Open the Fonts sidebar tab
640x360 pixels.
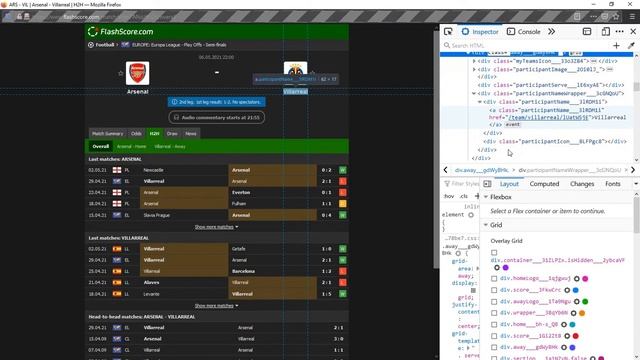tap(613, 184)
